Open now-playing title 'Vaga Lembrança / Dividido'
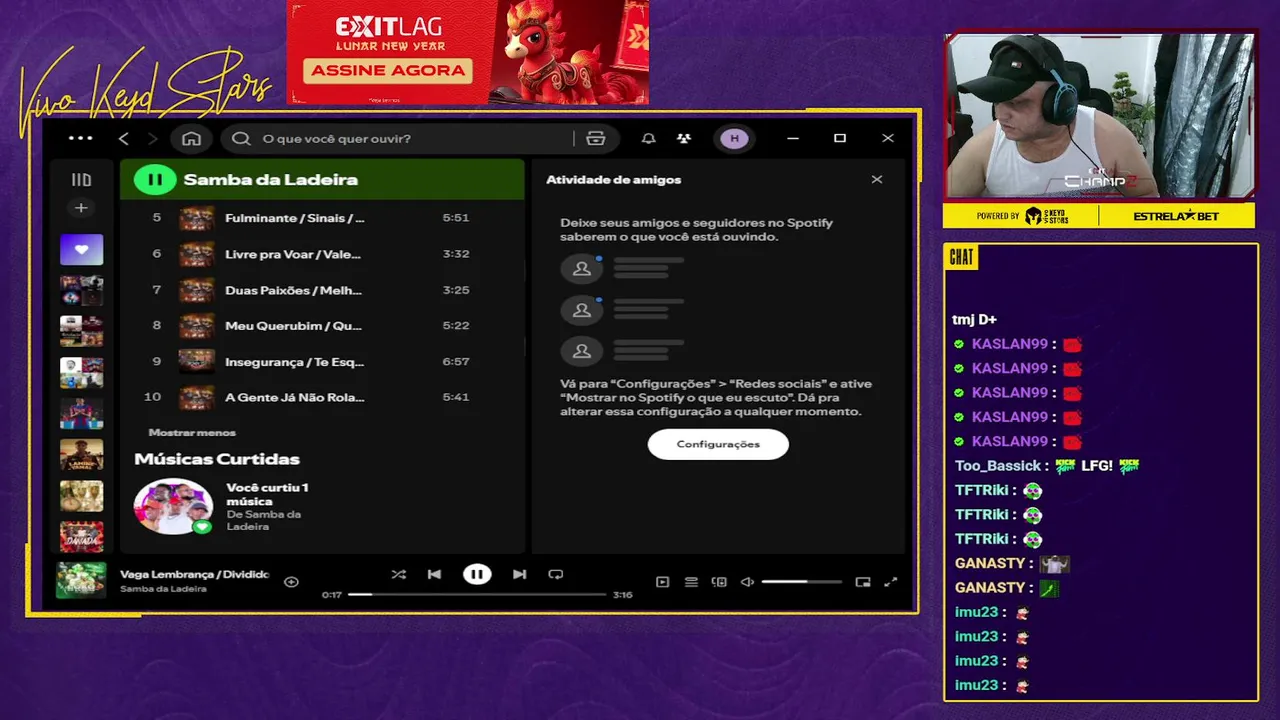 click(194, 574)
